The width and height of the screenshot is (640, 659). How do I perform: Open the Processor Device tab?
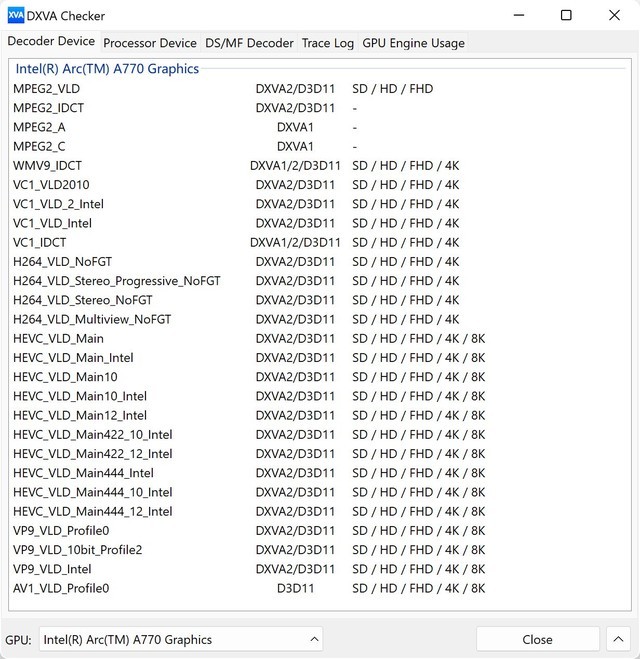coord(150,43)
